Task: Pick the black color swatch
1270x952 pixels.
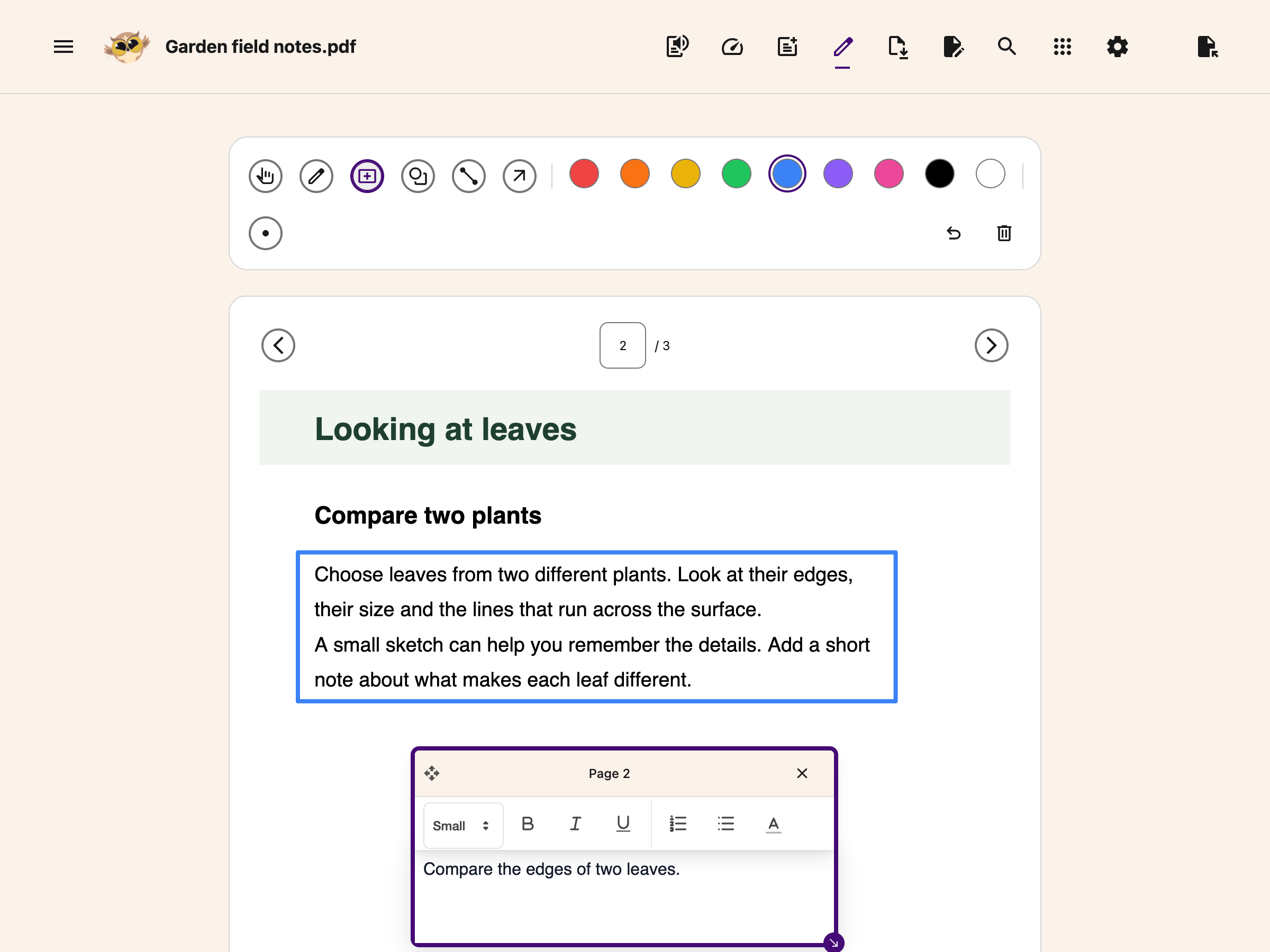Action: 940,174
